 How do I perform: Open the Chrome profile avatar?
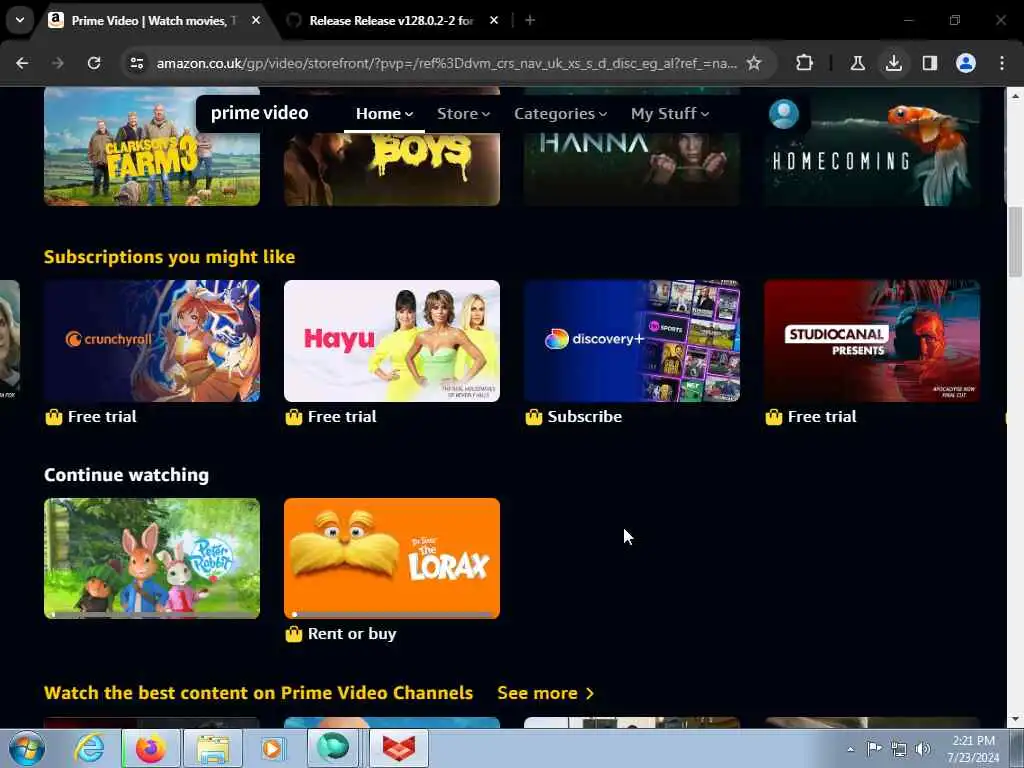966,63
